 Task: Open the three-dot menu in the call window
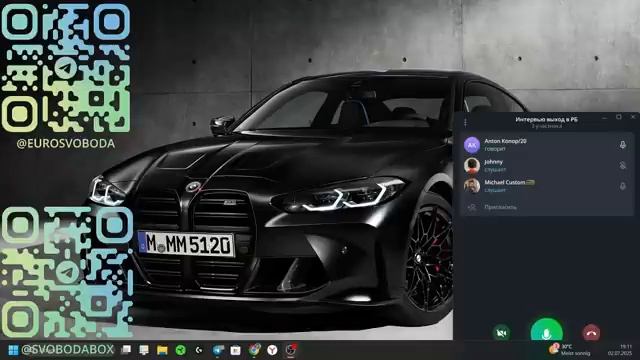(465, 122)
